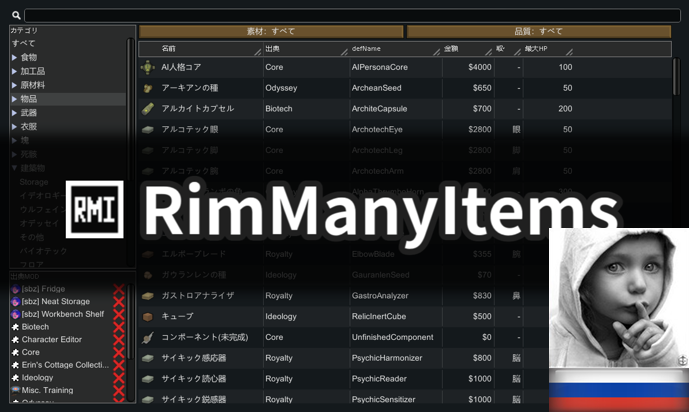Click the ガストロアナライザ item icon
This screenshot has height=412, width=689.
(x=148, y=296)
